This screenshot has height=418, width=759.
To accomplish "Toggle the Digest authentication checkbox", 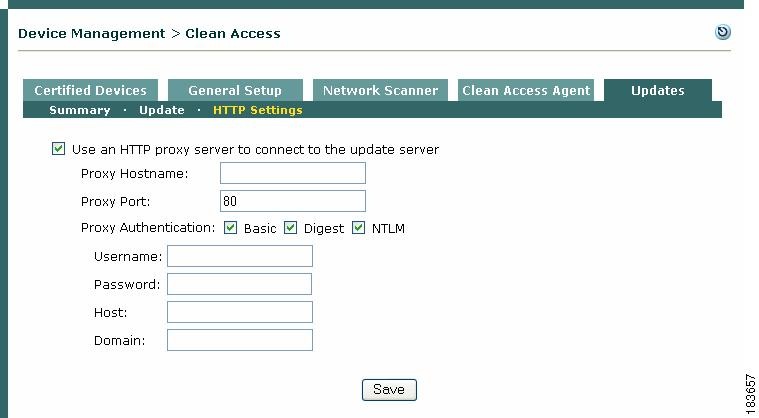I will [x=290, y=227].
